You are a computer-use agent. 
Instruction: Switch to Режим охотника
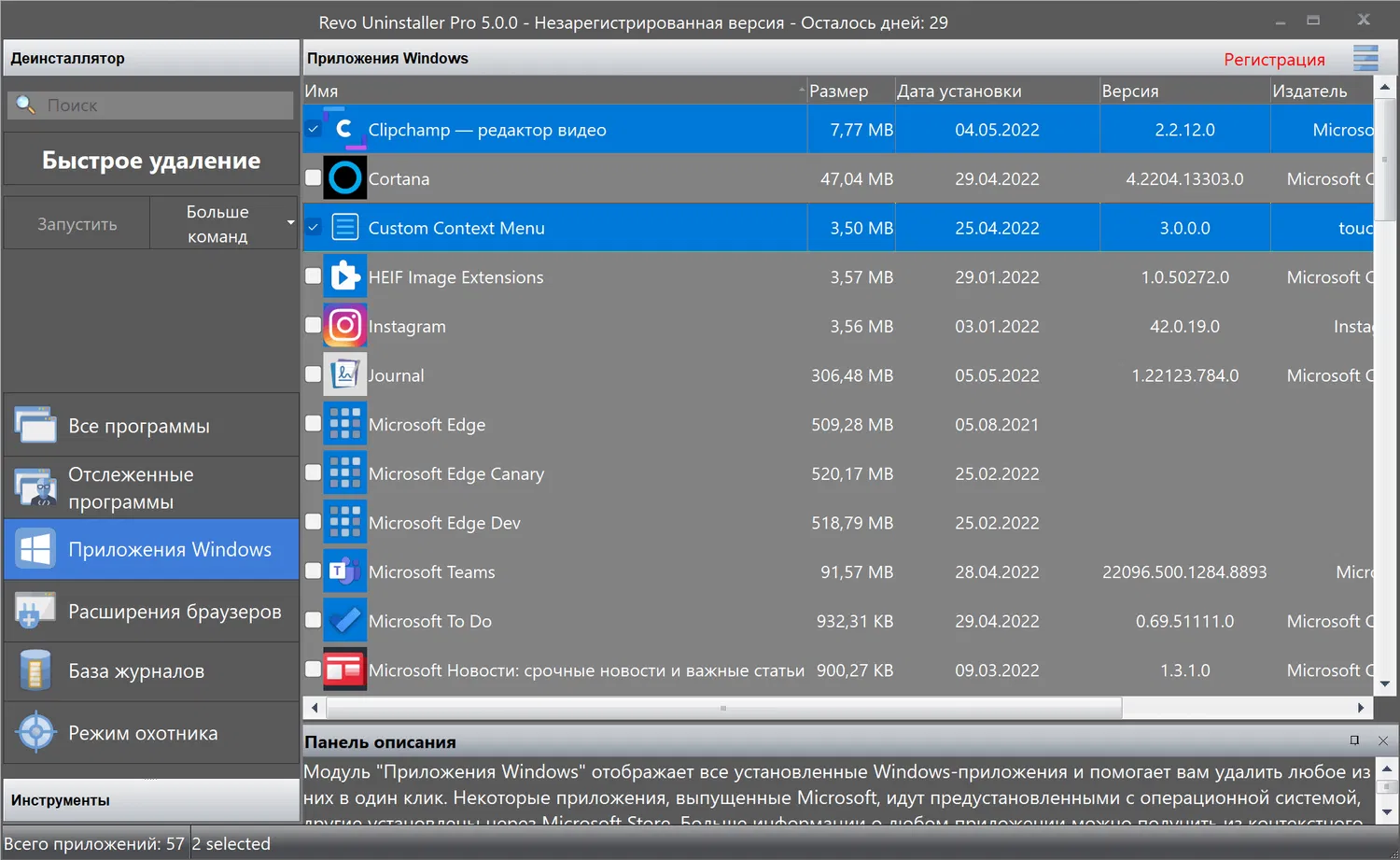pyautogui.click(x=151, y=733)
